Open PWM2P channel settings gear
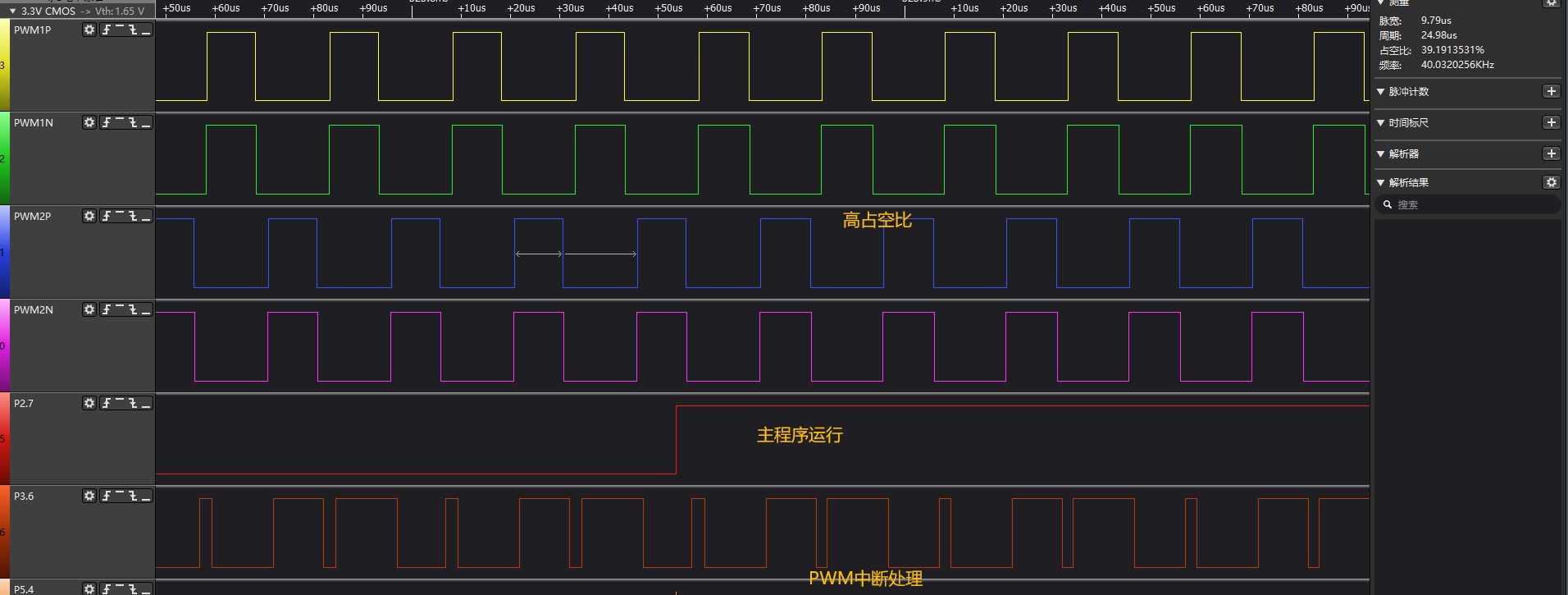1568x595 pixels. [89, 216]
